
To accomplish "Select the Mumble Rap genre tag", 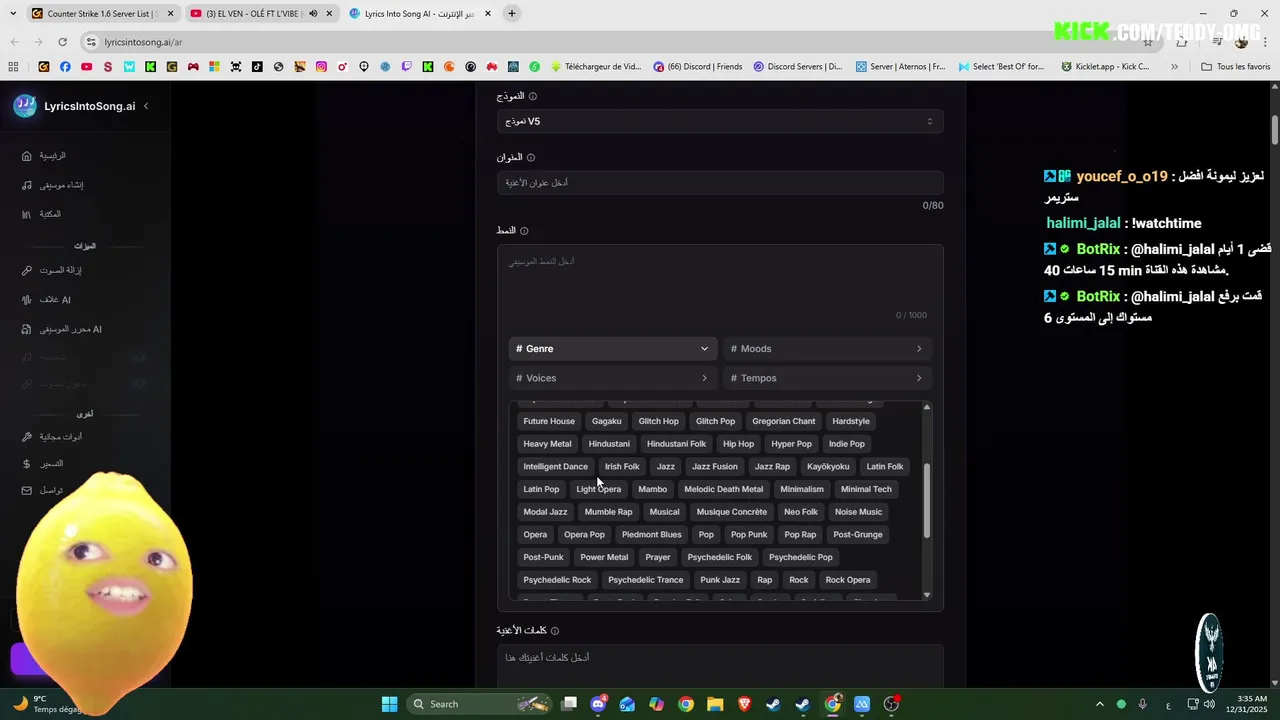I will point(608,512).
